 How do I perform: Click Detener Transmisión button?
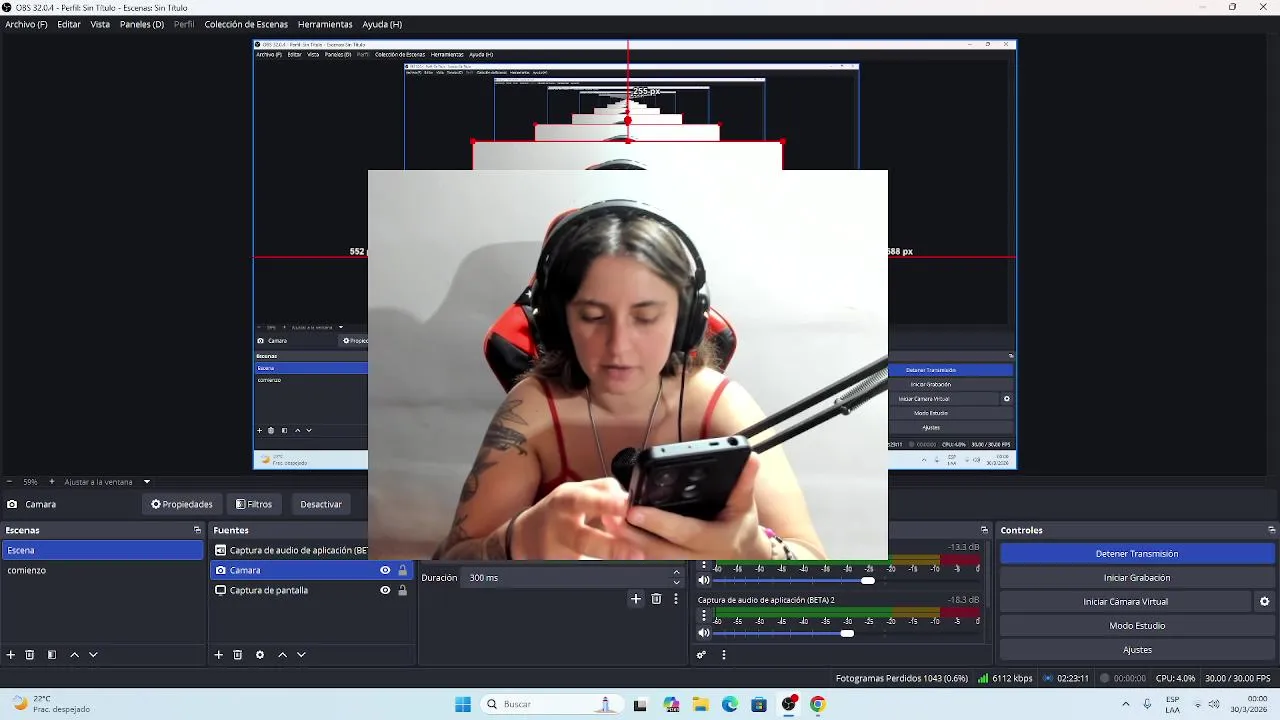pyautogui.click(x=1137, y=554)
